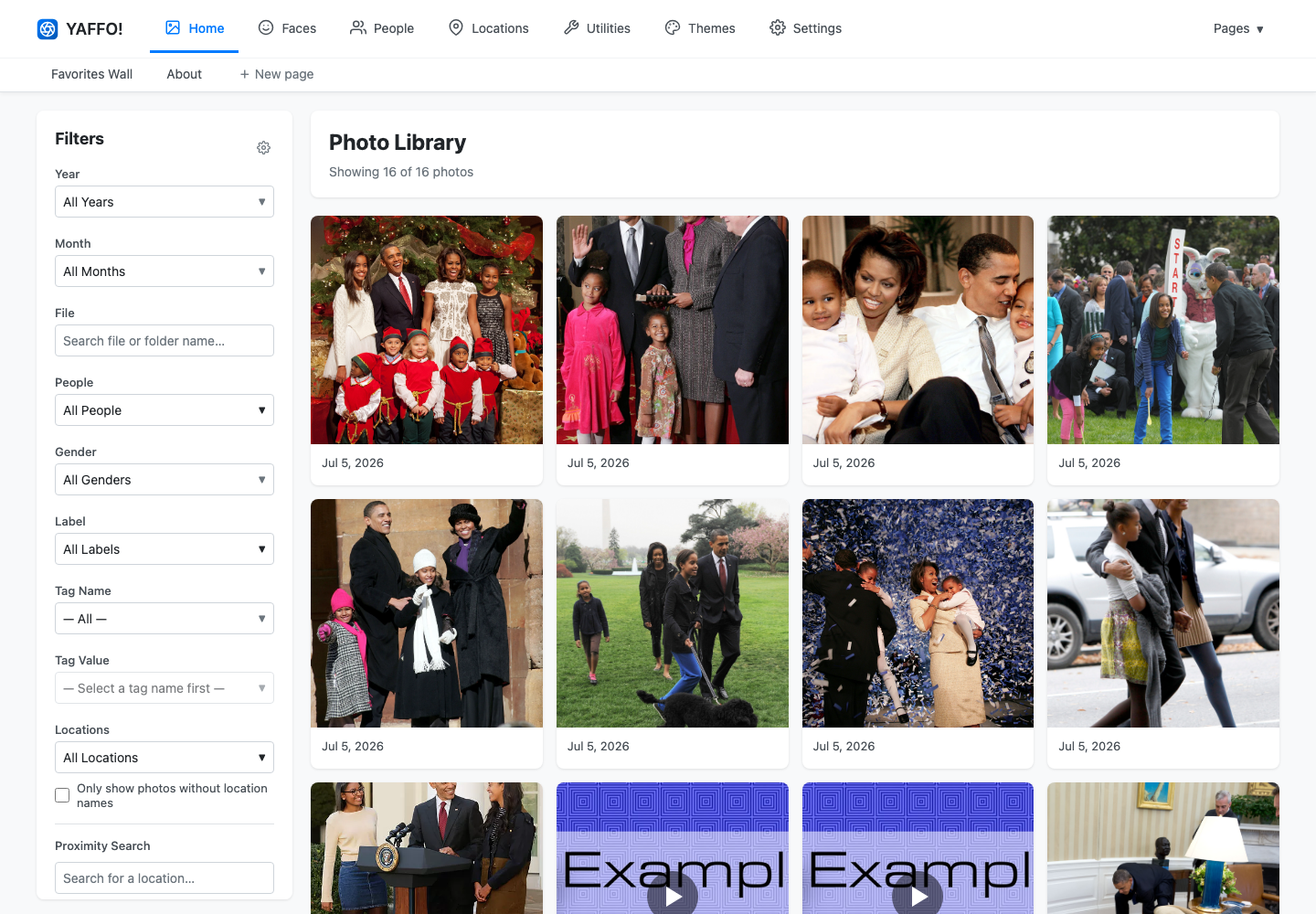Open the Month dropdown showing All Months
The height and width of the screenshot is (914, 1316).
(164, 271)
